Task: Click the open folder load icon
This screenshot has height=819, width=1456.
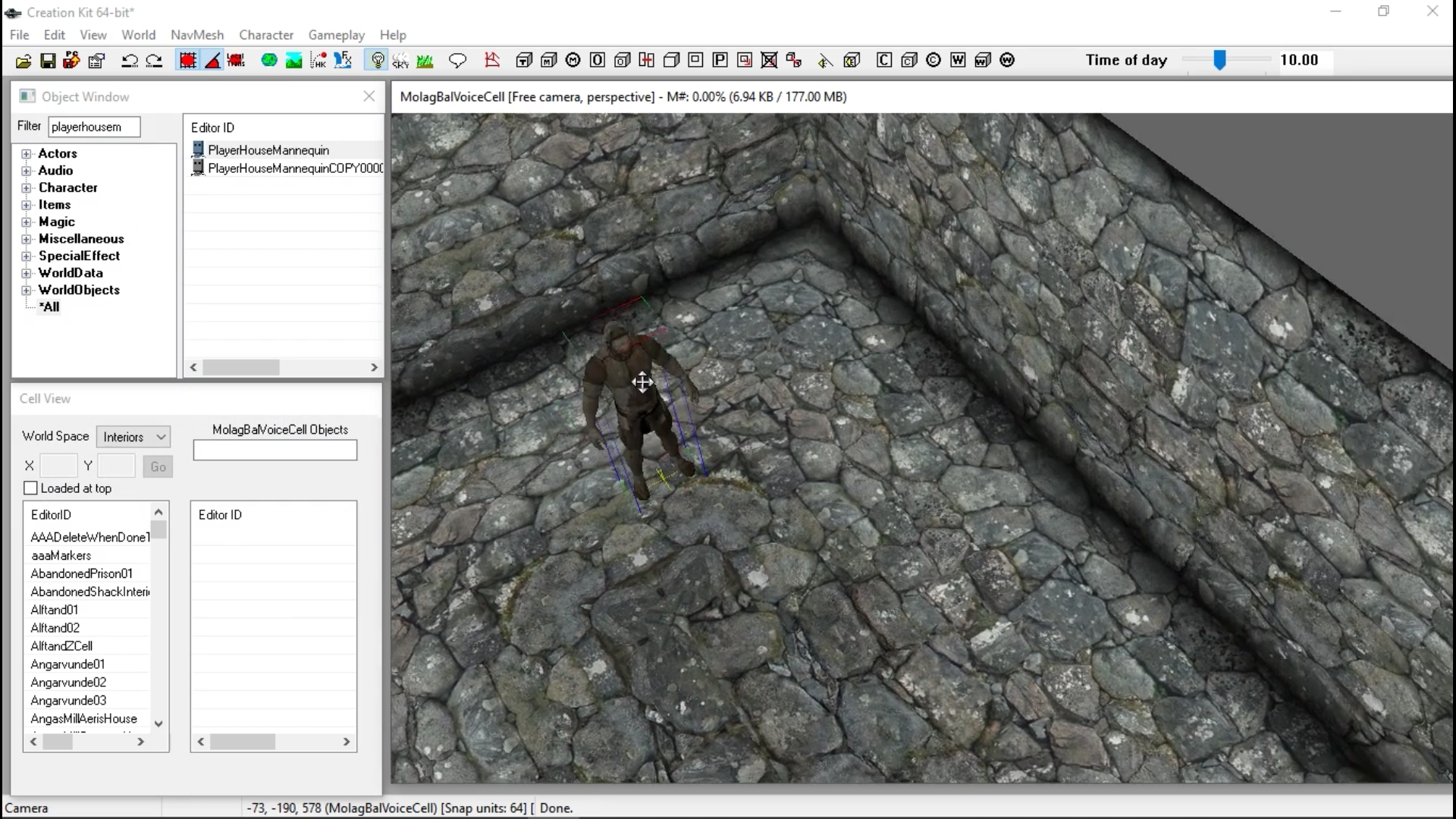Action: click(x=24, y=61)
